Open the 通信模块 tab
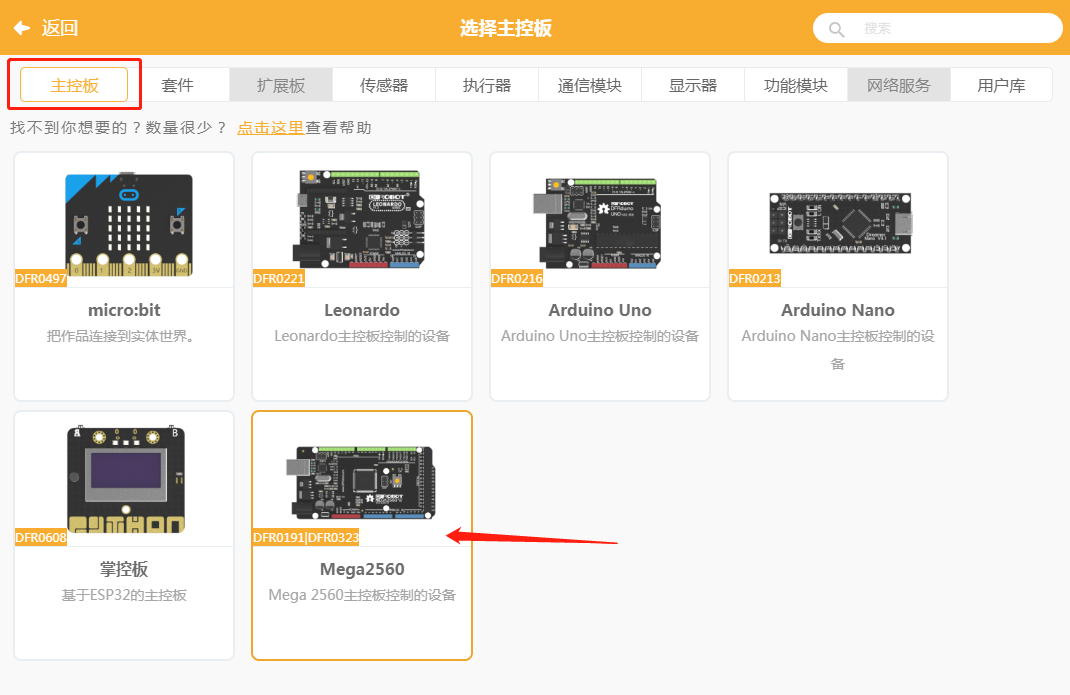The height and width of the screenshot is (695, 1070). pyautogui.click(x=590, y=85)
